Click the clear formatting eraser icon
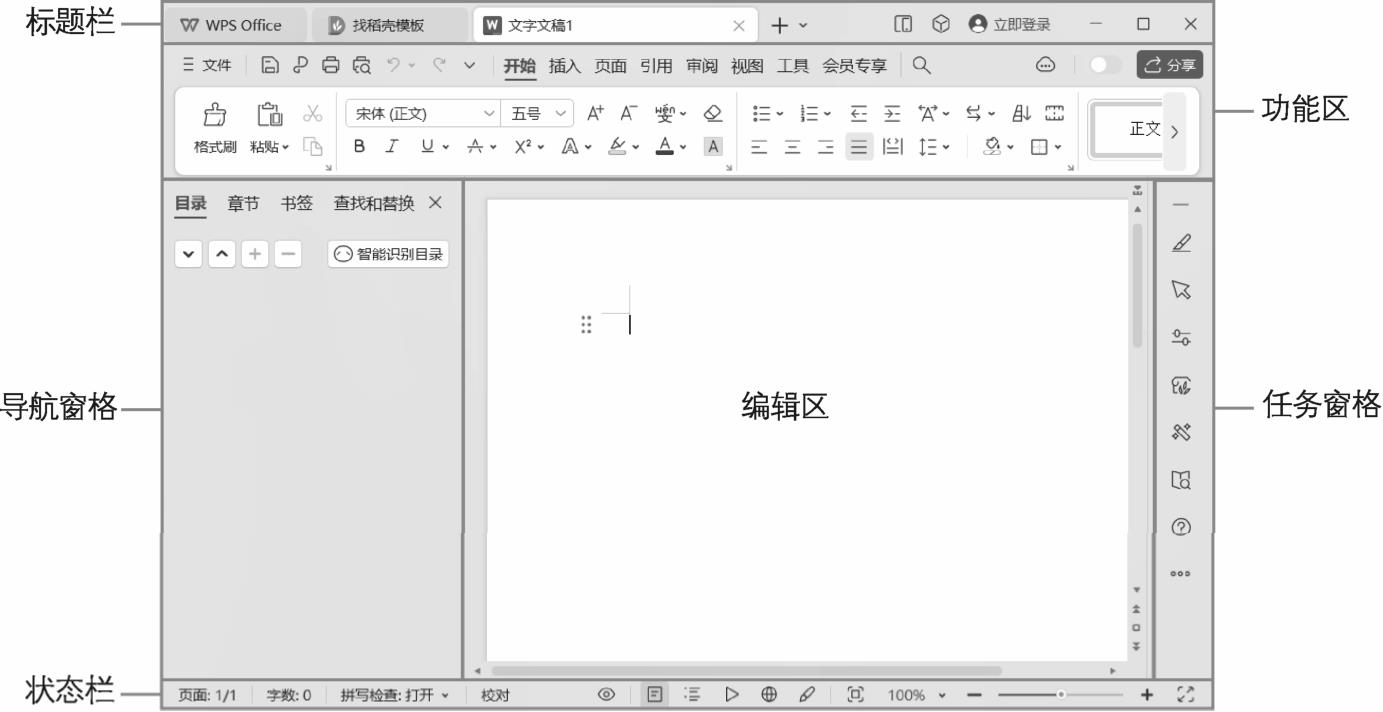 click(712, 113)
